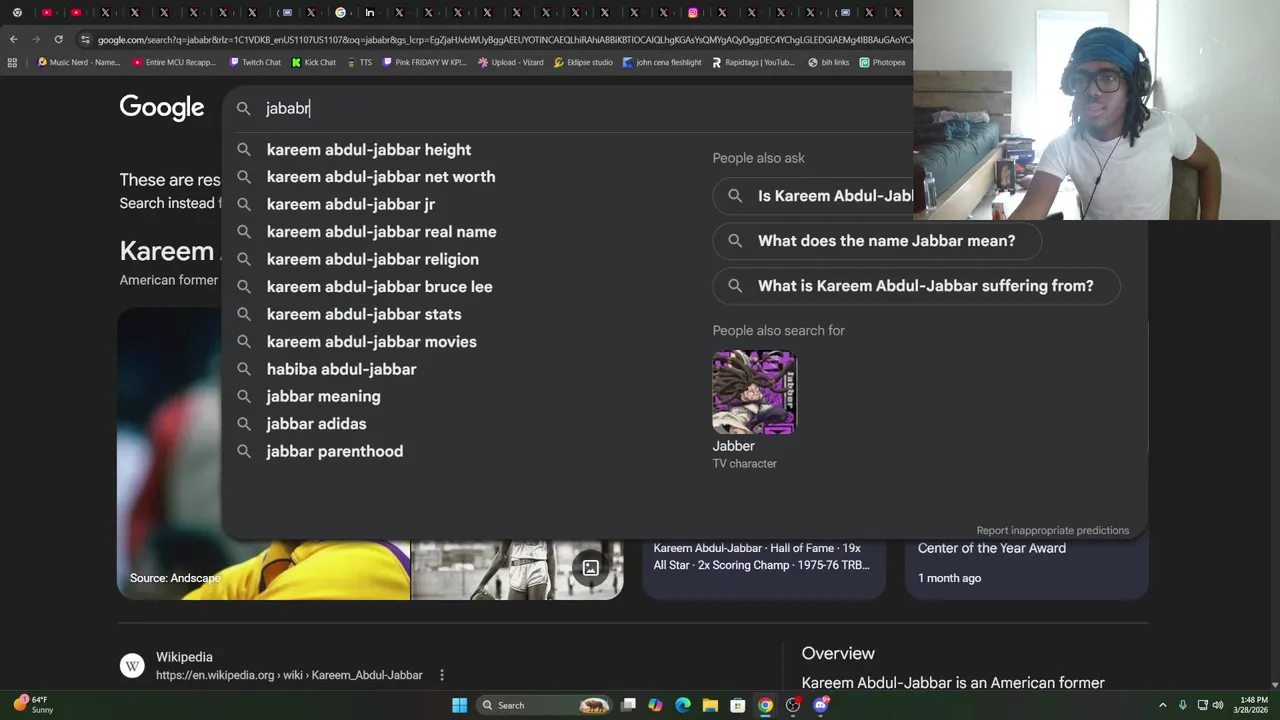Go back using the browser back arrow
This screenshot has width=1280, height=720.
tap(13, 39)
